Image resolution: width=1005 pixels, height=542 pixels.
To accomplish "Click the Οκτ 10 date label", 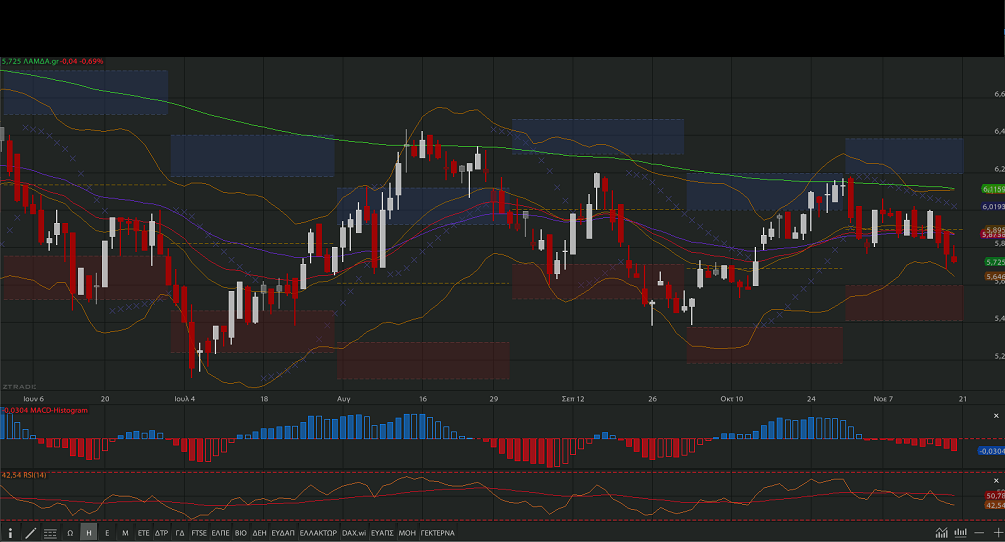I will click(731, 398).
